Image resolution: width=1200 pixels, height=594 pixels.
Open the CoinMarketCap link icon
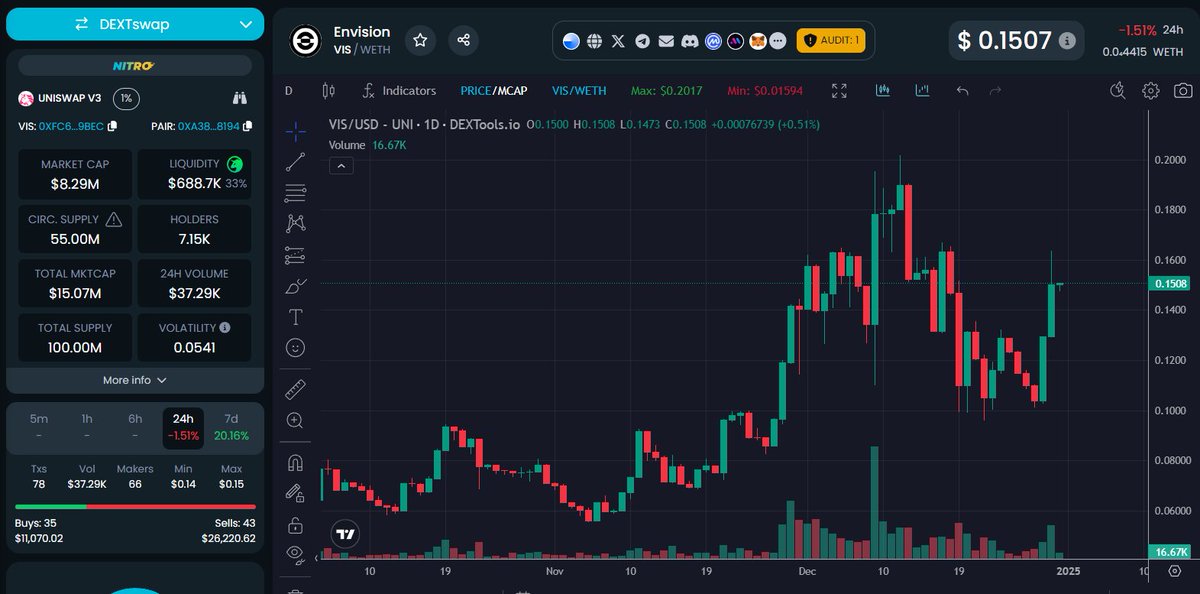pos(714,41)
